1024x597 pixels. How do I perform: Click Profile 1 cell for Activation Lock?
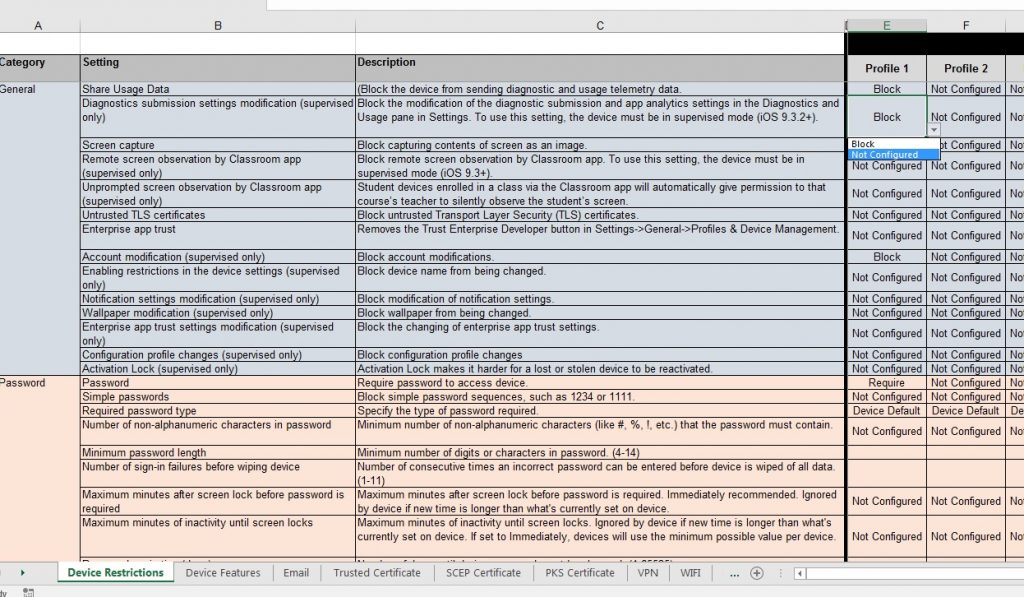tap(886, 369)
